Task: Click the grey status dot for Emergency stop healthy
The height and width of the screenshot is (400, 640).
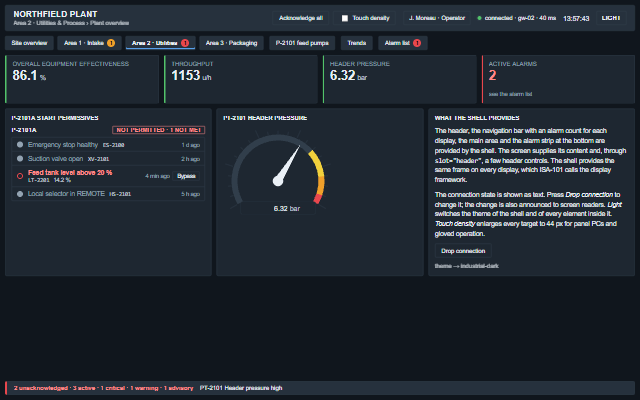Action: [x=20, y=144]
